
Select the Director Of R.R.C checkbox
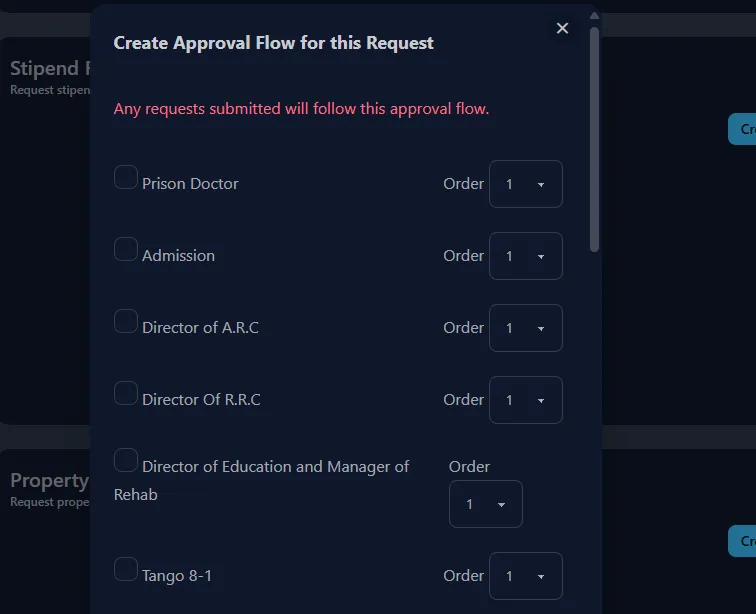coord(126,393)
